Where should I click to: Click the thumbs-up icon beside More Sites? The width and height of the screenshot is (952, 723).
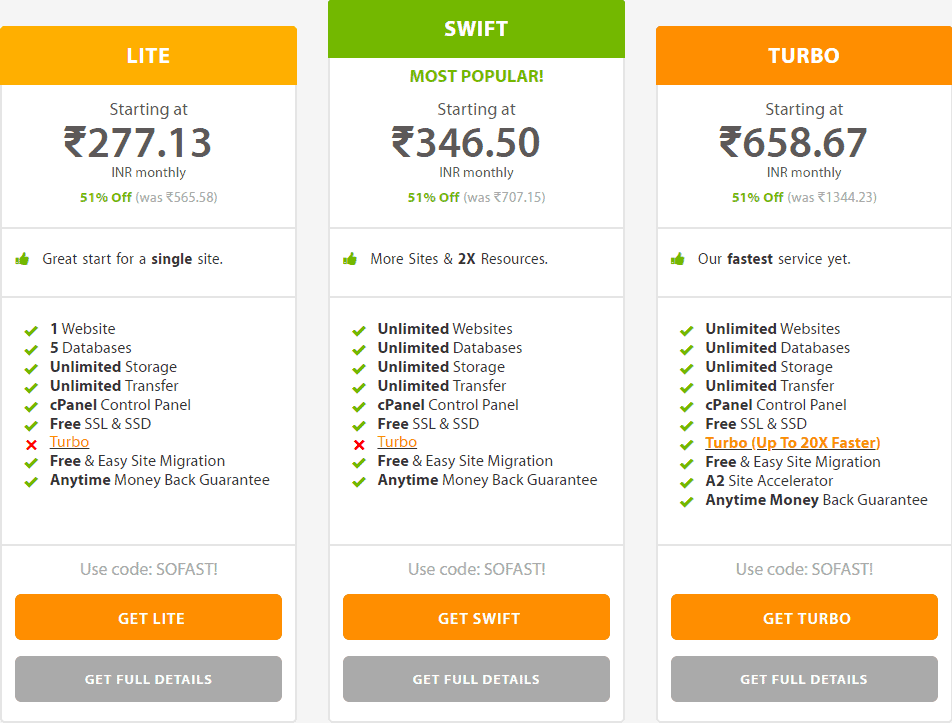coord(350,259)
